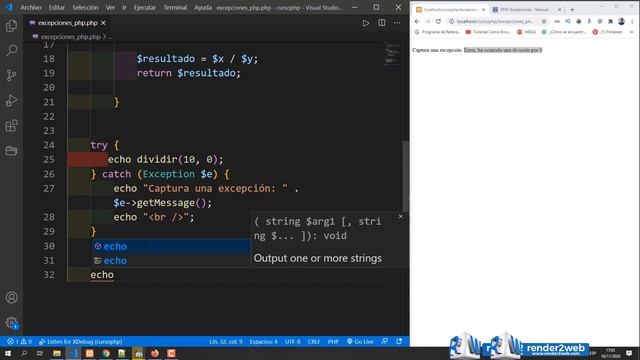
Task: Close the localhost Chrome tab
Action: point(484,9)
